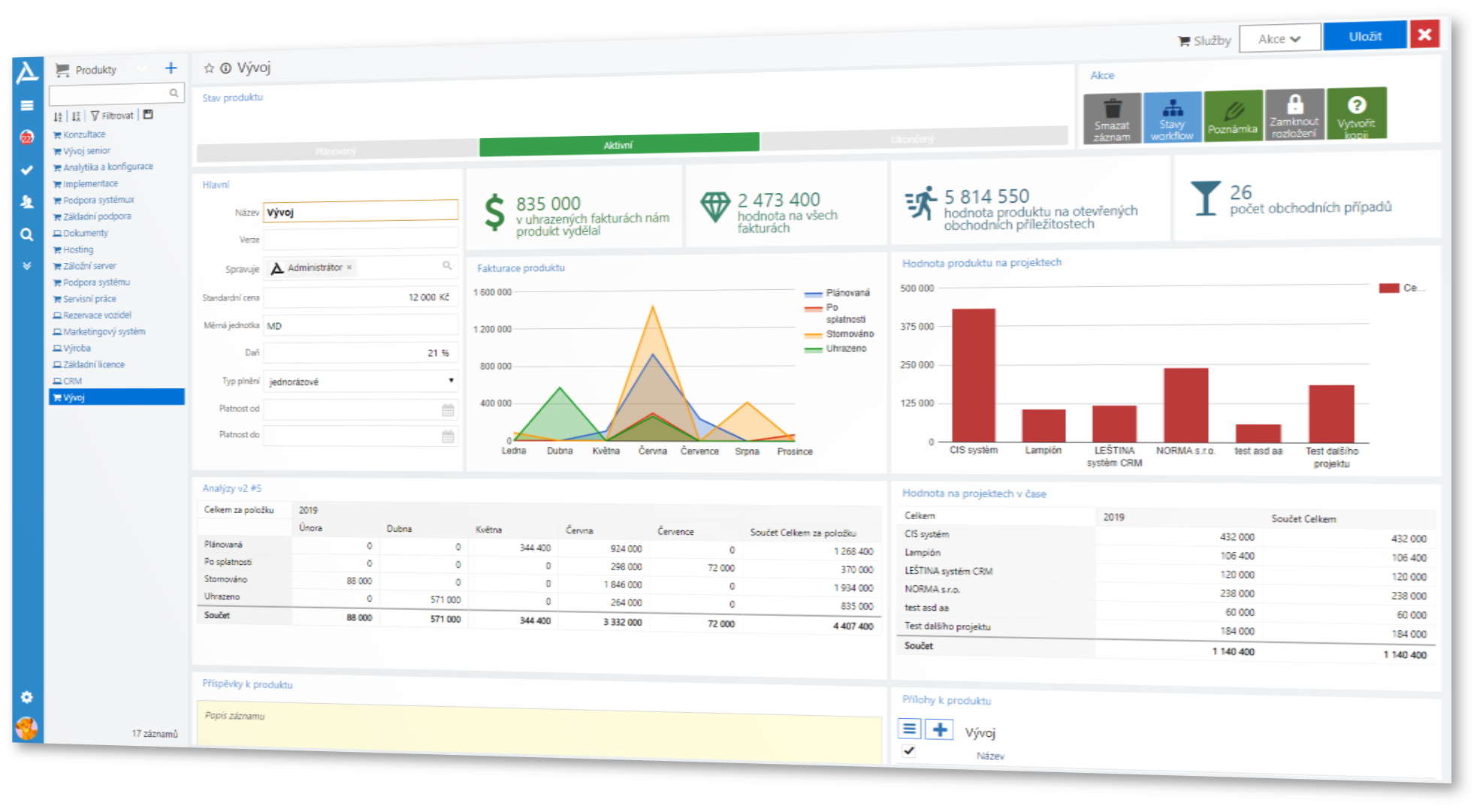Sort product list descending Z-A
1480x812 pixels.
coord(76,116)
